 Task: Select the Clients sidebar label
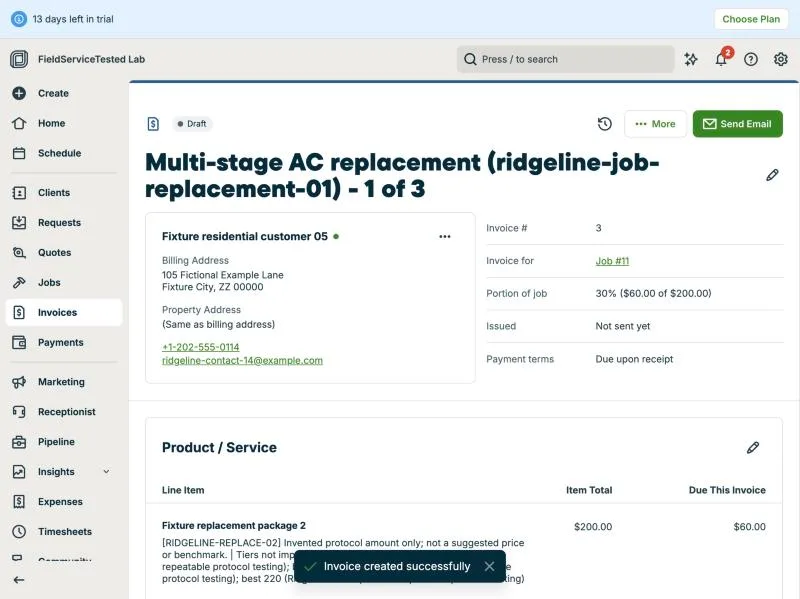54,193
